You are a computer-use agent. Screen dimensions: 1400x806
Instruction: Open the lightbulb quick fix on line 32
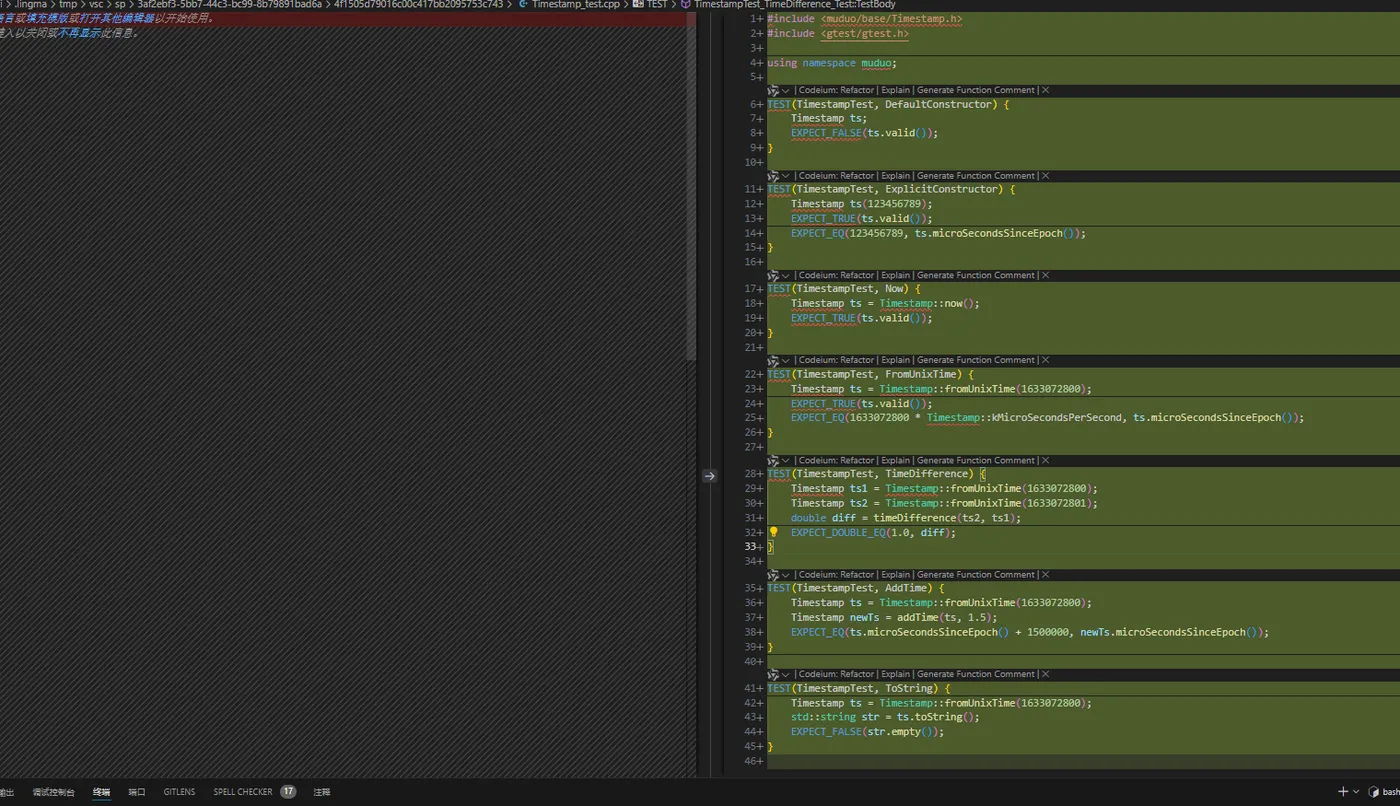[x=773, y=532]
